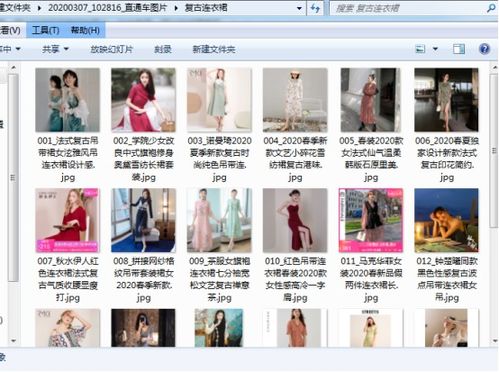Click the navigation pane scroll-down arrow

[x=13, y=341]
